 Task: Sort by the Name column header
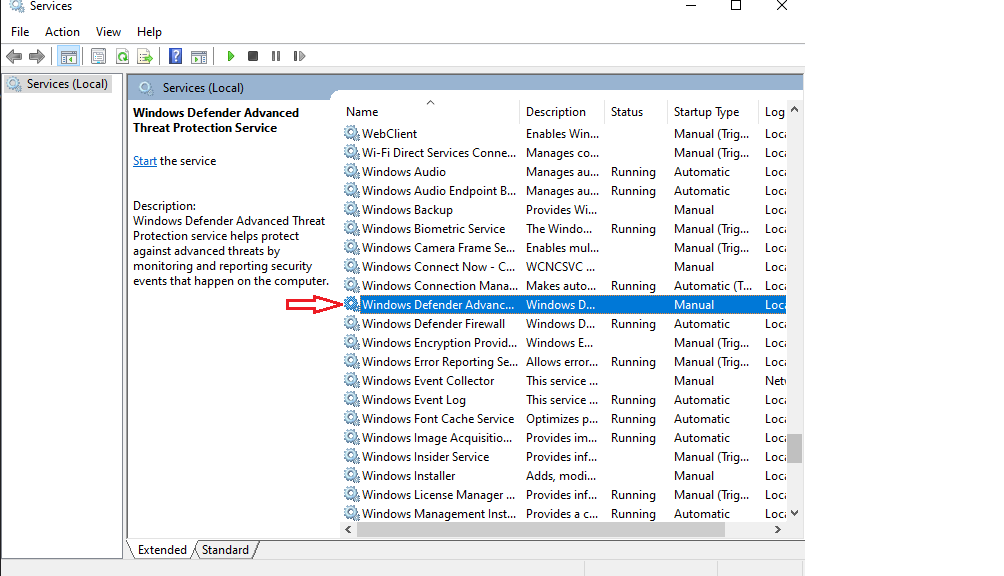click(431, 112)
